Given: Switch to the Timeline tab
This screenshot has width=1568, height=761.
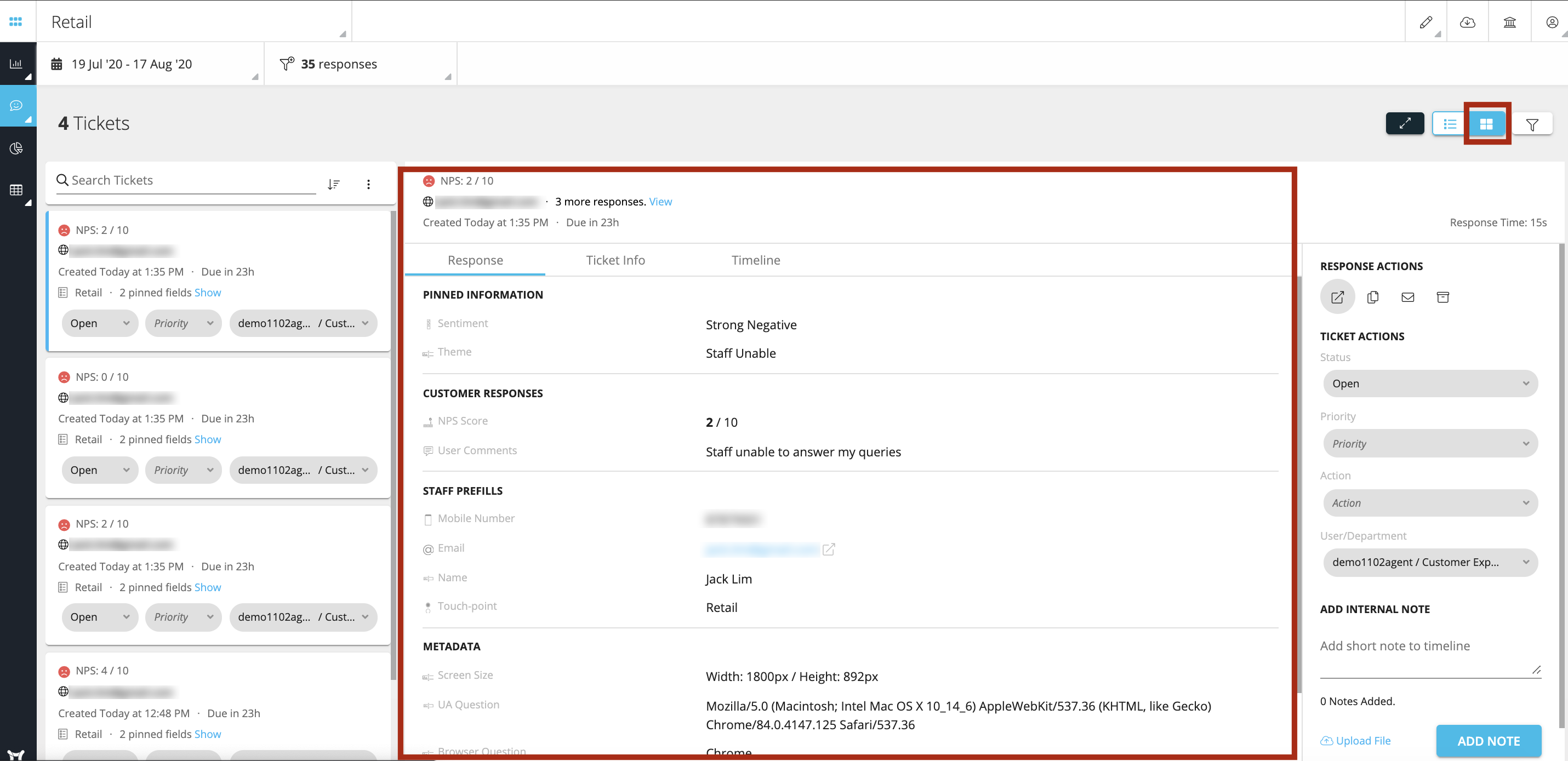Looking at the screenshot, I should tap(755, 260).
